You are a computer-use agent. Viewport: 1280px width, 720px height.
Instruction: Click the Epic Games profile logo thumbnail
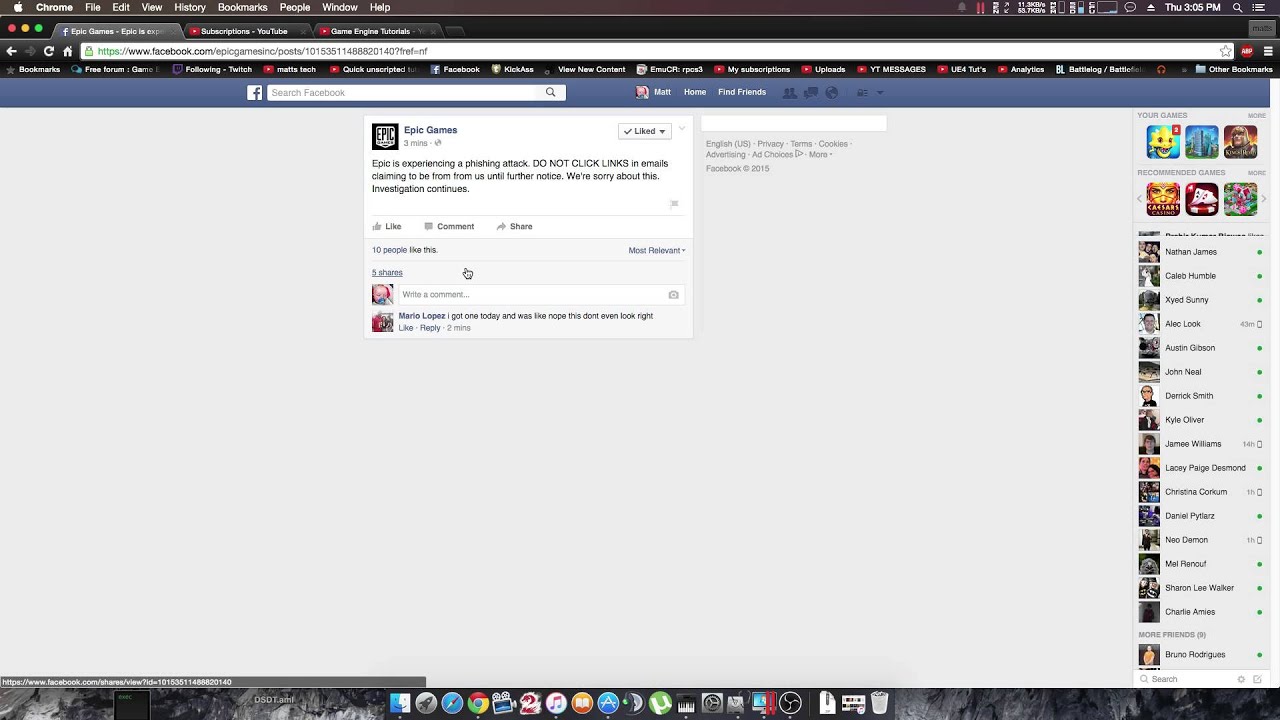385,136
